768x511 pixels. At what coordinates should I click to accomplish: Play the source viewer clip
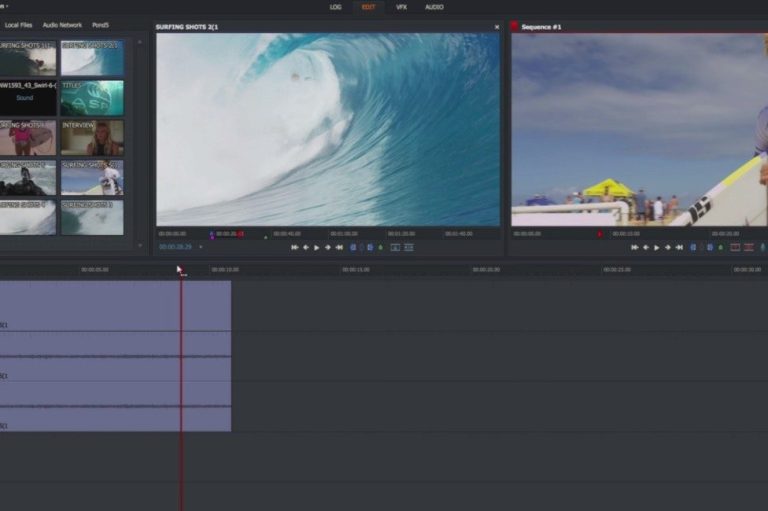click(x=316, y=247)
